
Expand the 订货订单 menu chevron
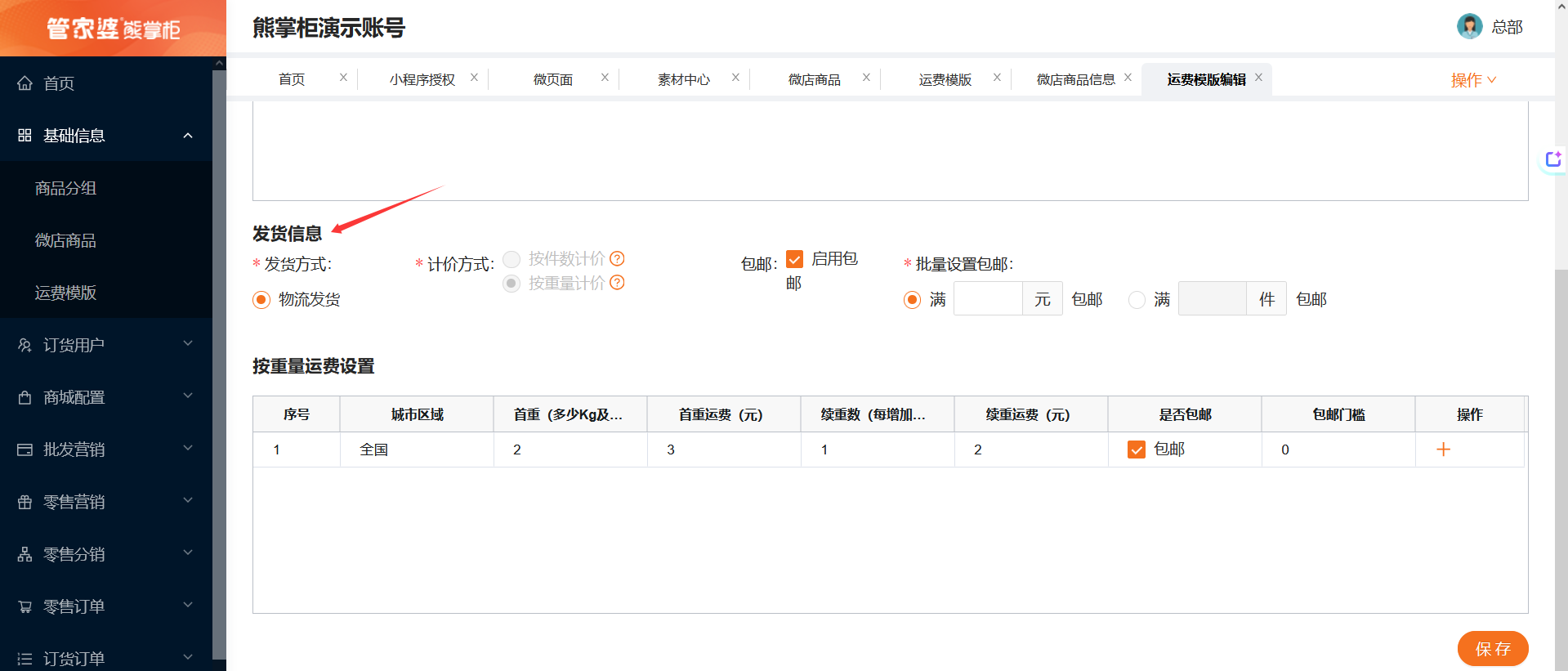188,658
